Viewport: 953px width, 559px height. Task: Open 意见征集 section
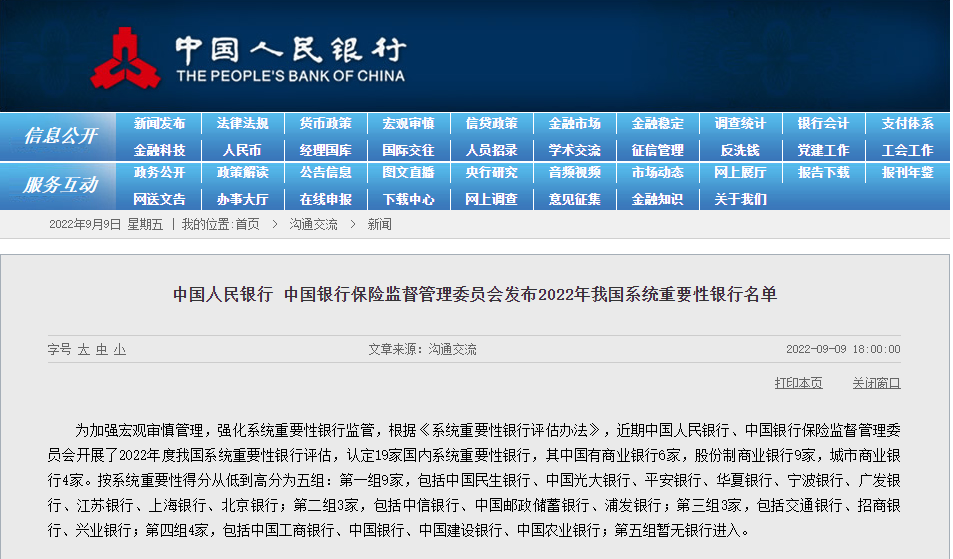(x=574, y=199)
